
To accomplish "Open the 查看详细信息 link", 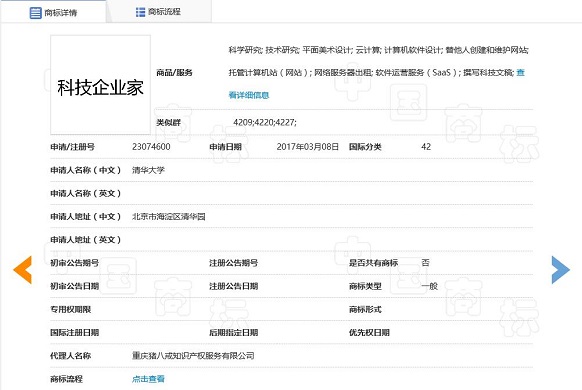I will 249,95.
